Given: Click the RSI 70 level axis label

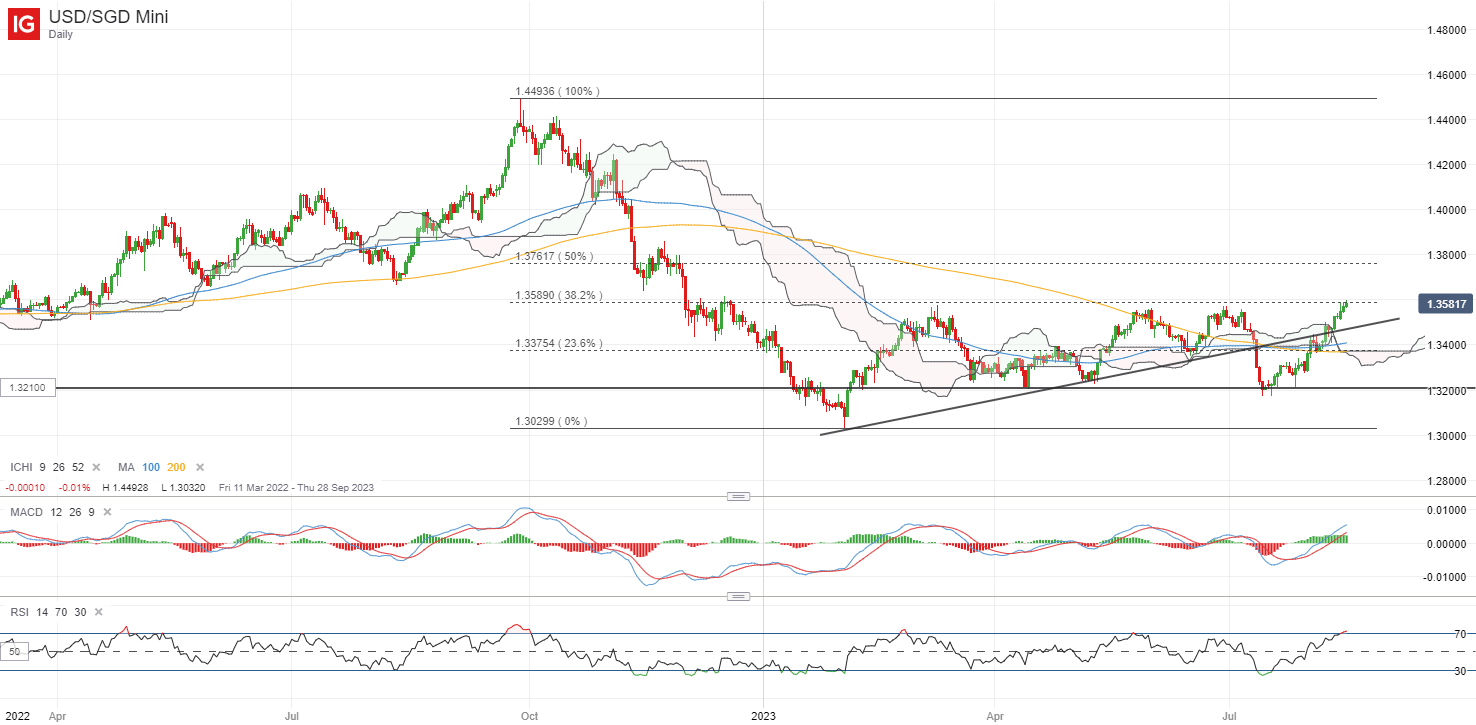Looking at the screenshot, I should coord(1459,634).
